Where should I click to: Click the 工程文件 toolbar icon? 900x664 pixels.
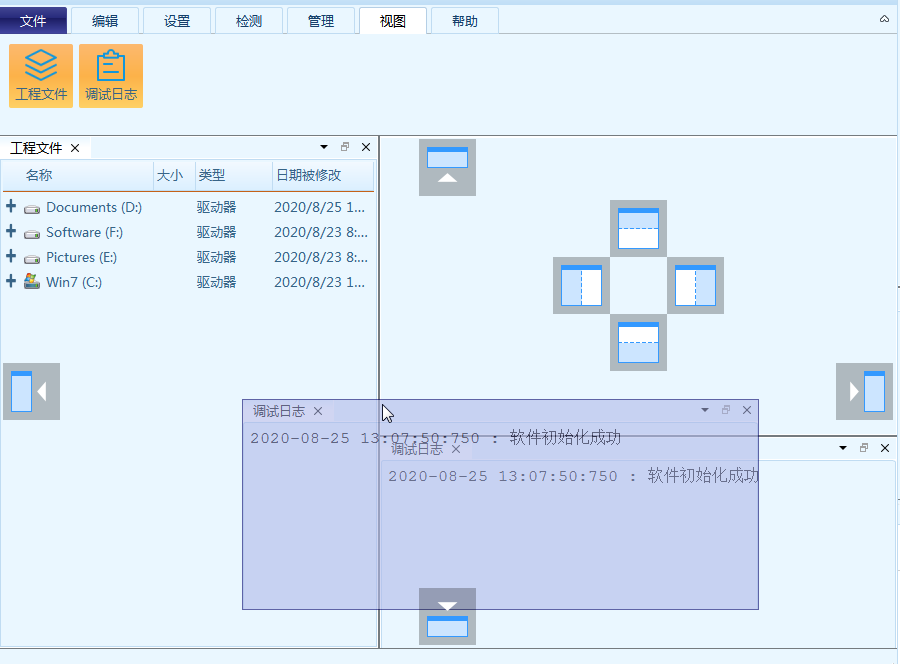click(41, 75)
